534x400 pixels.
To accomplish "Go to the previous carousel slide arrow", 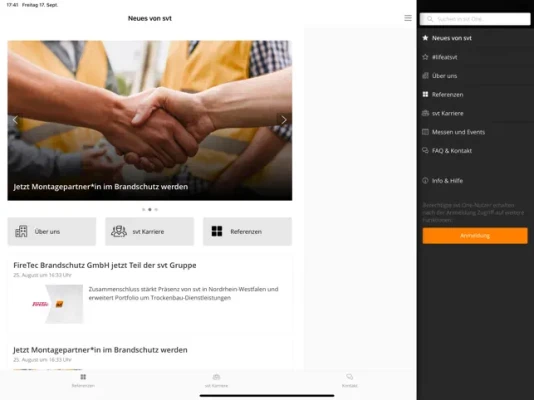I will coord(15,120).
